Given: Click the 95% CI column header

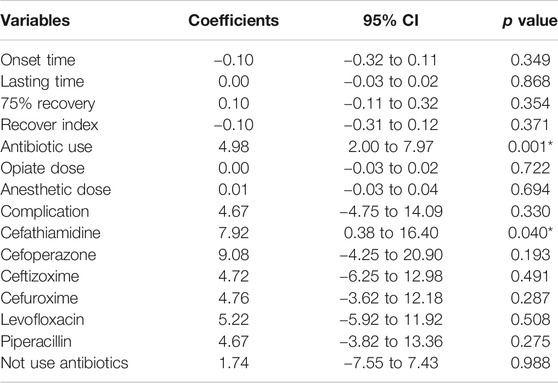Looking at the screenshot, I should (x=391, y=20).
